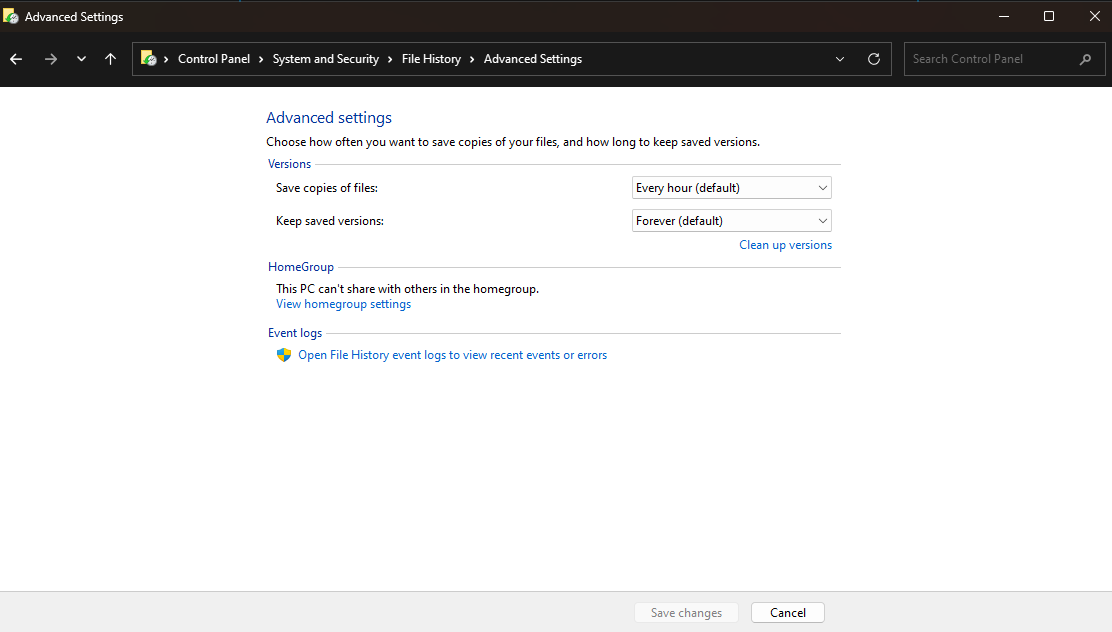This screenshot has width=1112, height=632.
Task: Open Save copies of files dropdown
Action: point(731,188)
